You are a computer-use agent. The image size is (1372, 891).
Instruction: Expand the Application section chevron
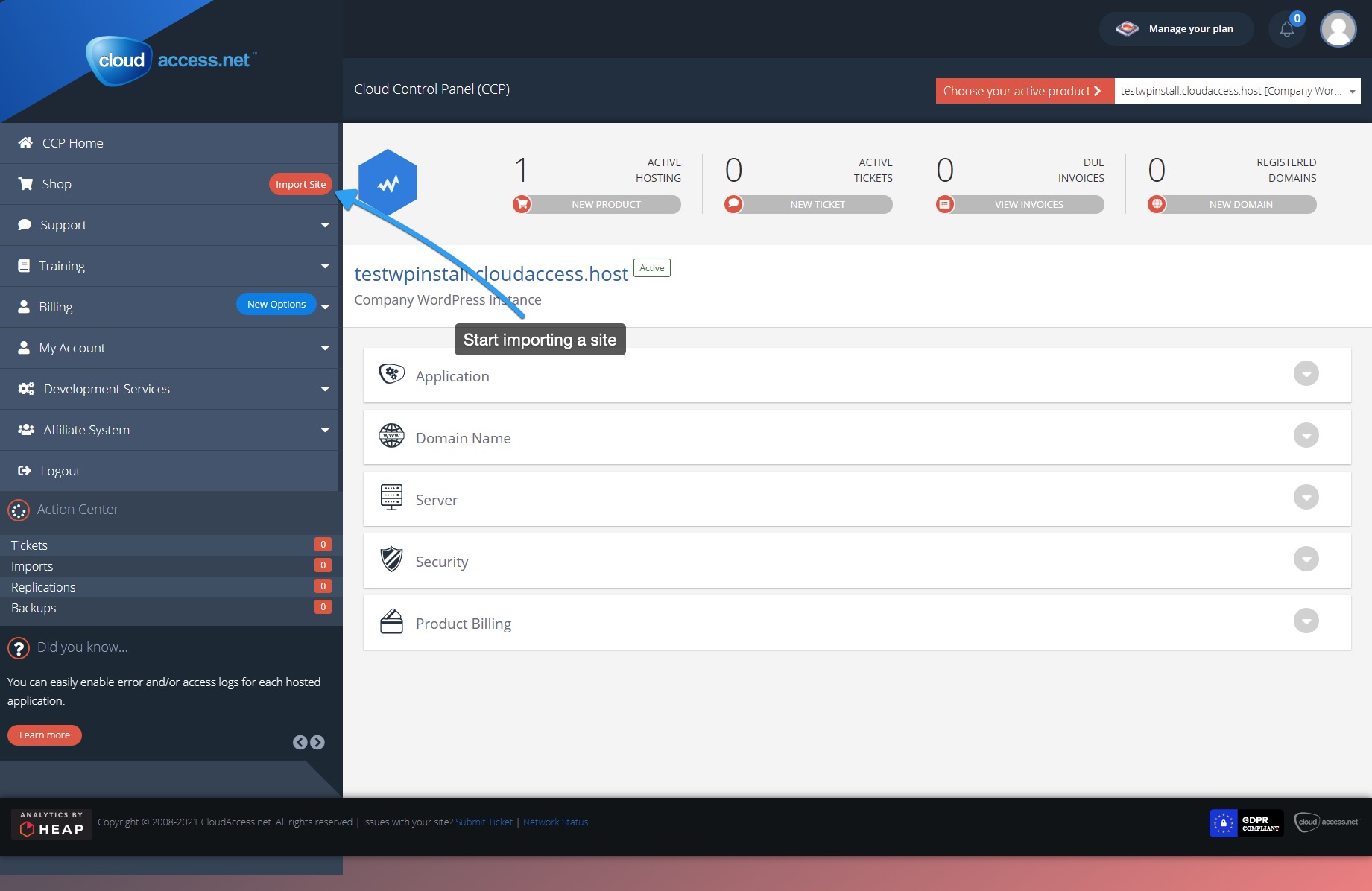pyautogui.click(x=1306, y=373)
